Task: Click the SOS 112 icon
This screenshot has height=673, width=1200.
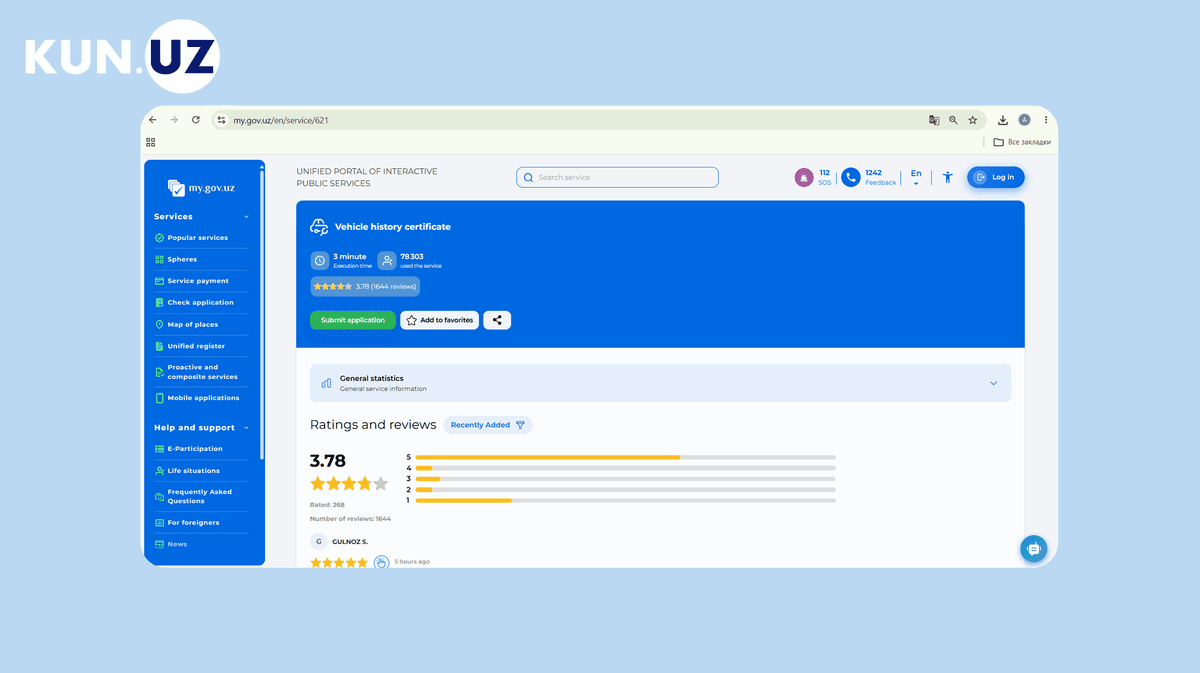Action: coord(804,177)
